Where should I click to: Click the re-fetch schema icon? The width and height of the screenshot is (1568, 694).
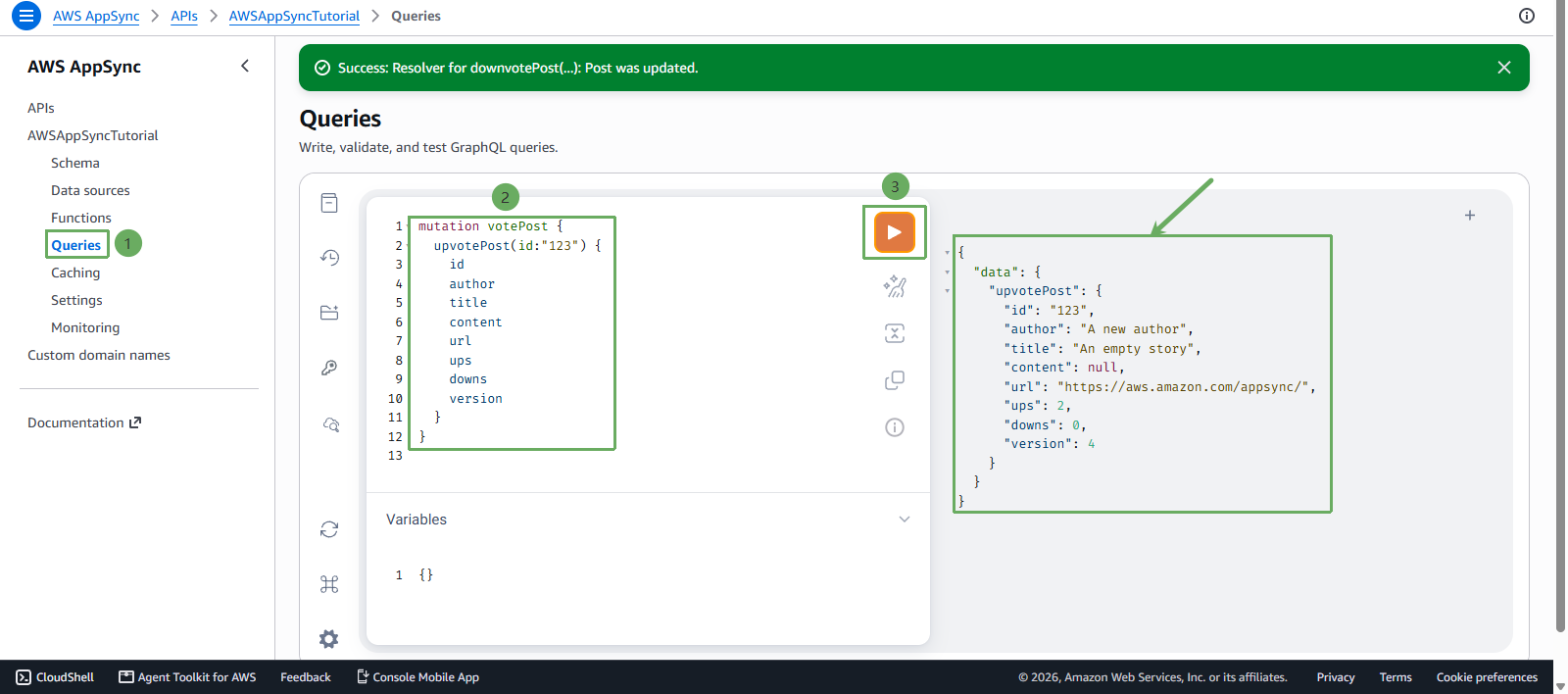coord(329,529)
